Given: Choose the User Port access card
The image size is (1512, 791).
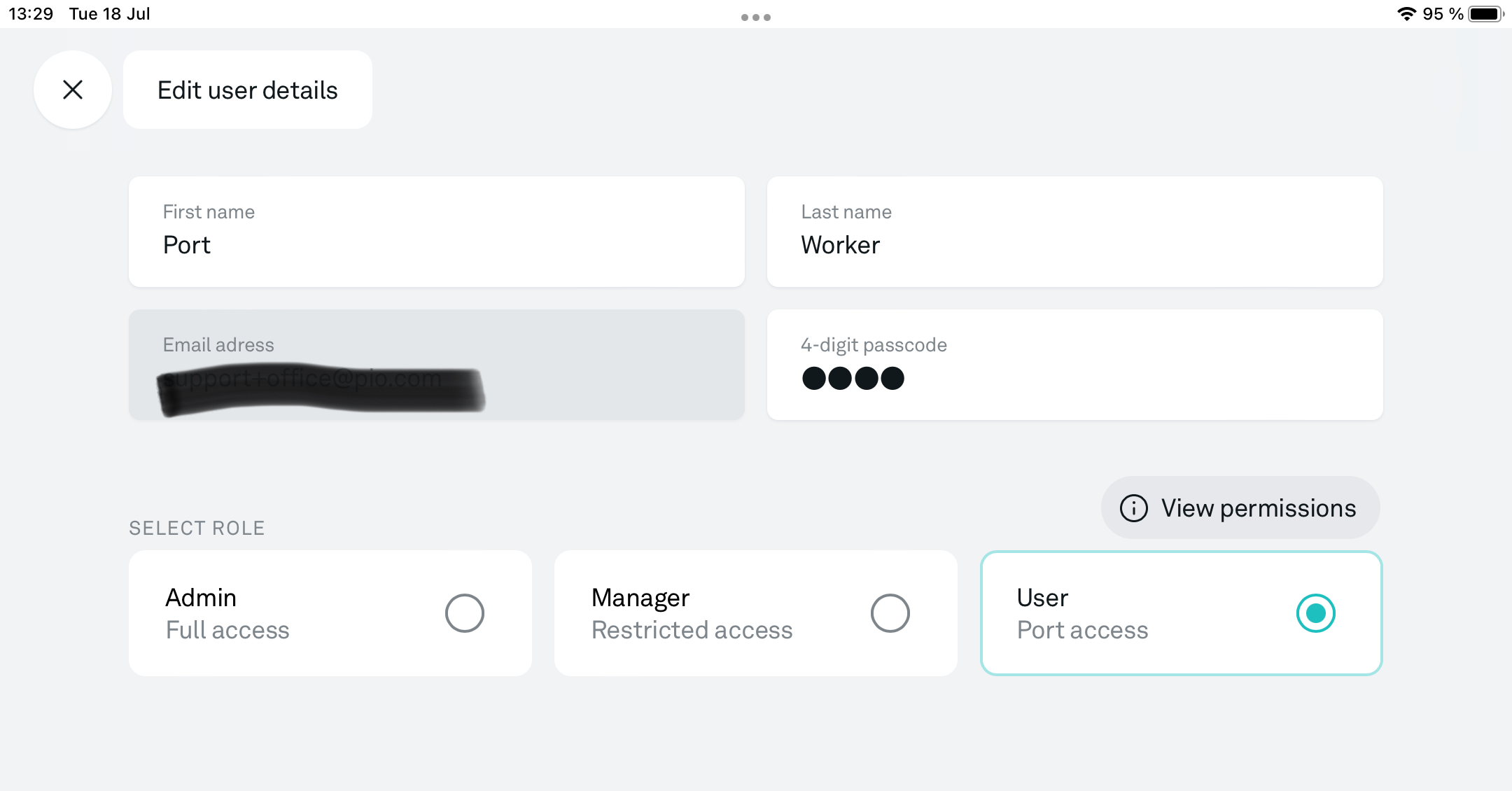Looking at the screenshot, I should (x=1182, y=613).
